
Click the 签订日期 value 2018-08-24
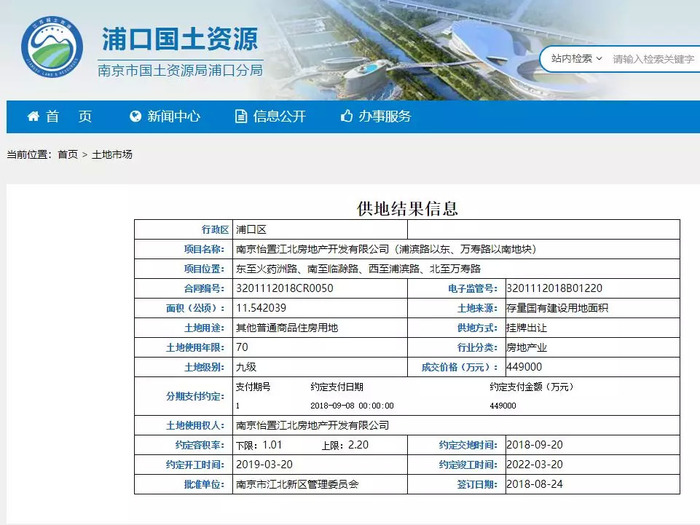point(534,484)
